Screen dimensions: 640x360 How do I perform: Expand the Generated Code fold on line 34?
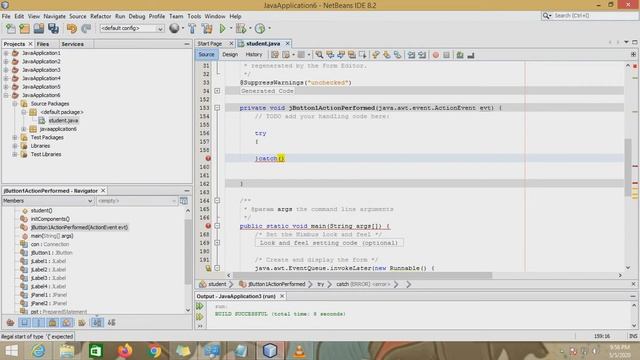tap(217, 91)
